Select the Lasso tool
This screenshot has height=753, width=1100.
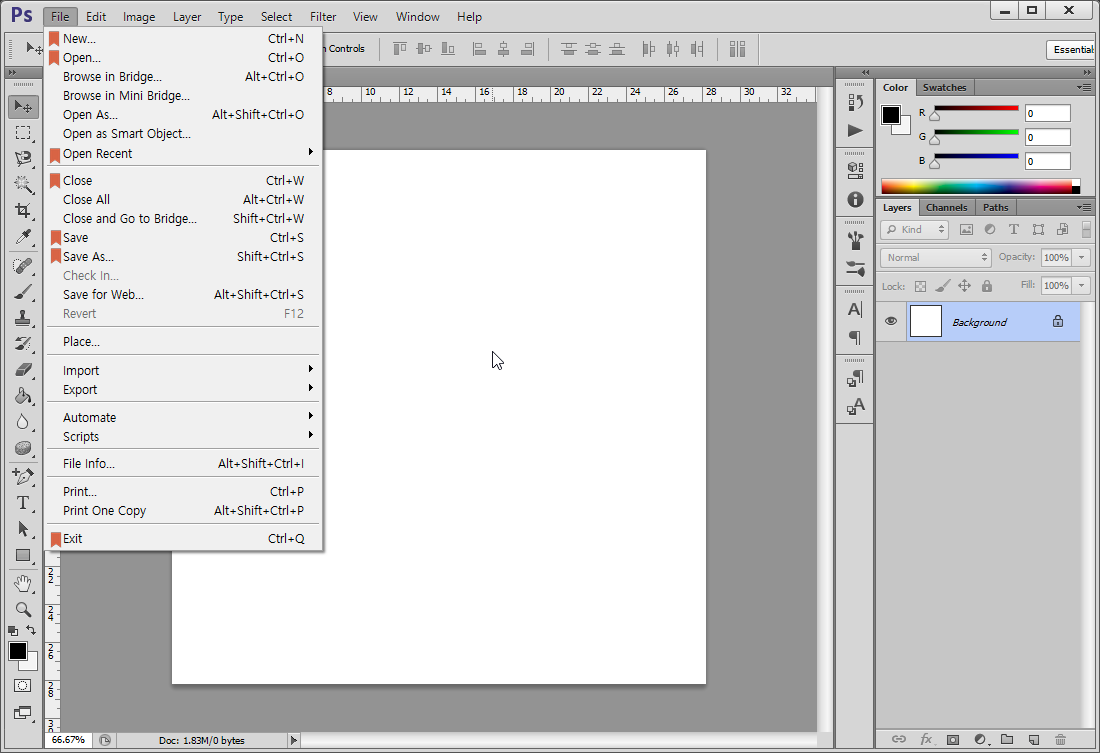click(x=23, y=159)
